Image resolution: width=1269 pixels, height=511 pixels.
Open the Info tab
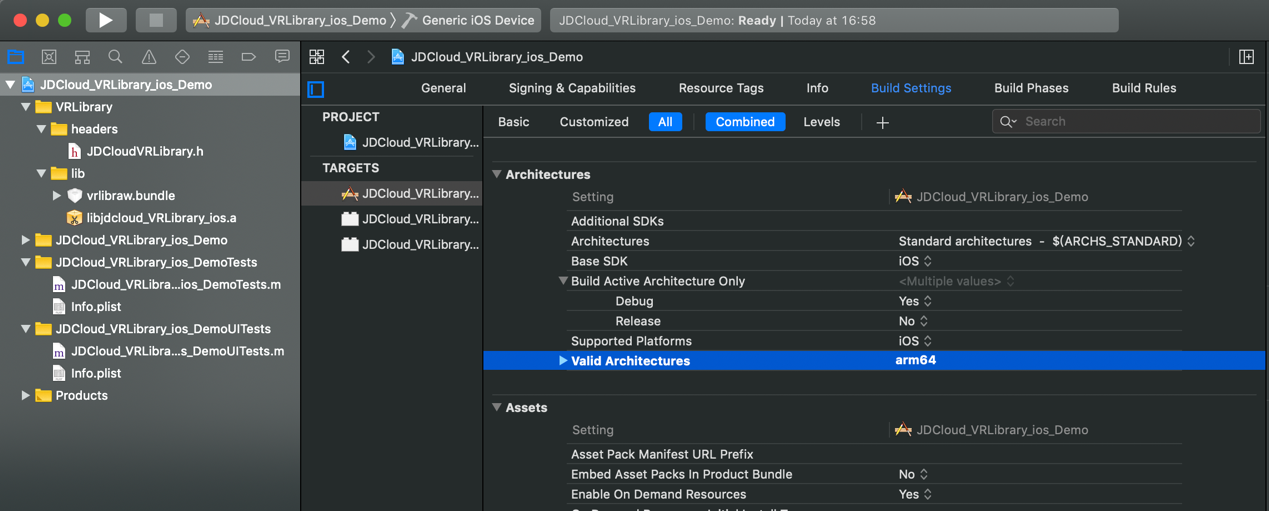pyautogui.click(x=817, y=88)
